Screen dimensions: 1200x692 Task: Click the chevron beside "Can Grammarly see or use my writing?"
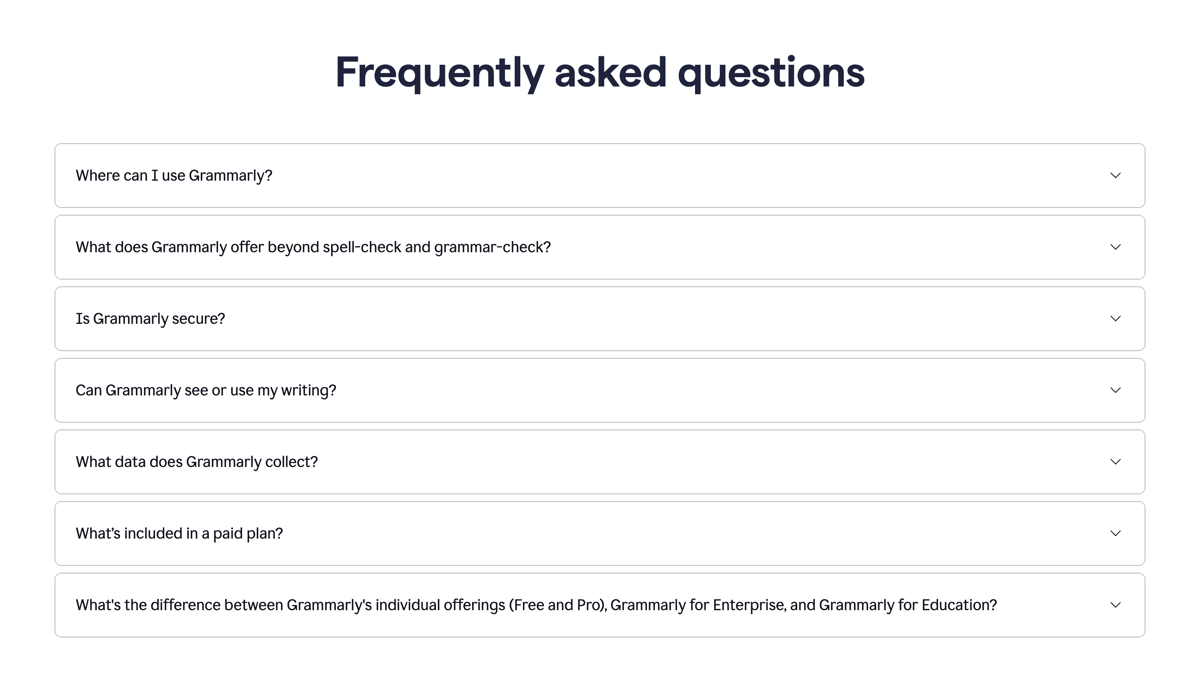1115,390
